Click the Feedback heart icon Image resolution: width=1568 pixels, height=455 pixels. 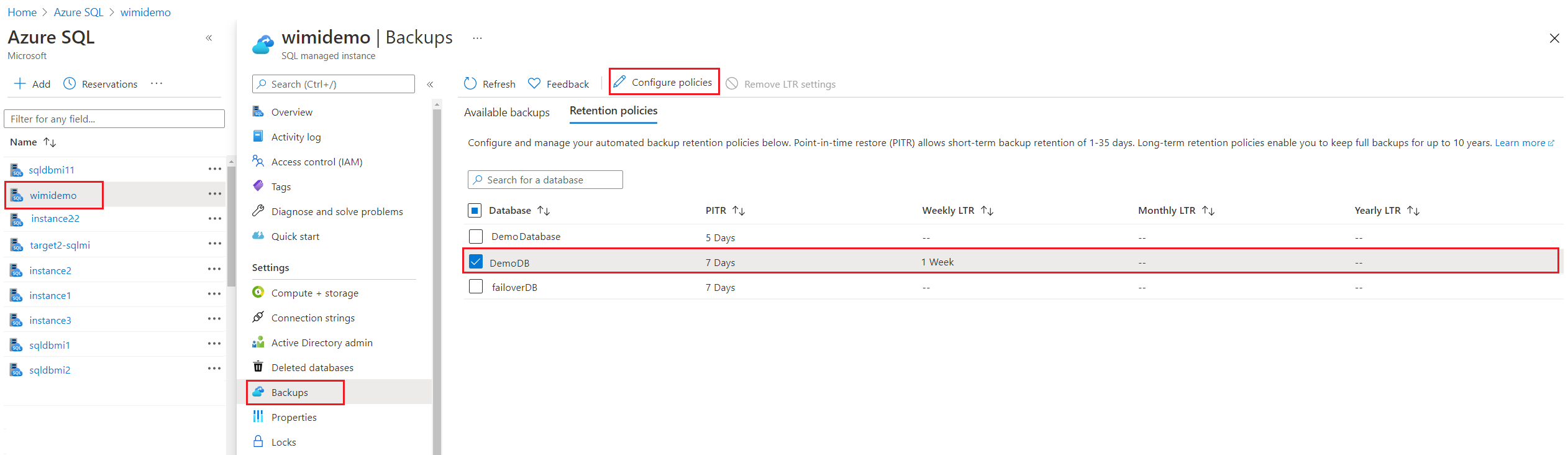click(534, 83)
